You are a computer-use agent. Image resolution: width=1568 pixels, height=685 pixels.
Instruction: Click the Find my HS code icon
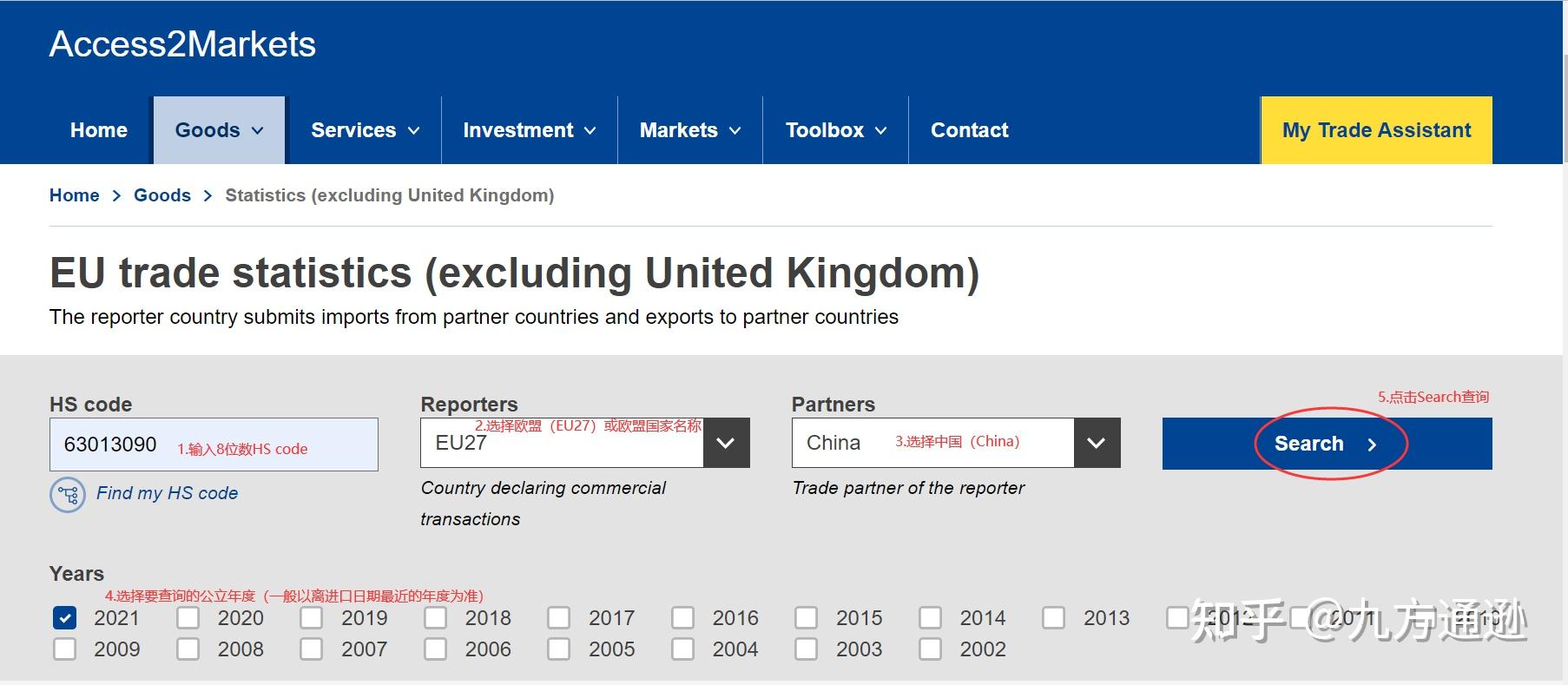pyautogui.click(x=68, y=495)
